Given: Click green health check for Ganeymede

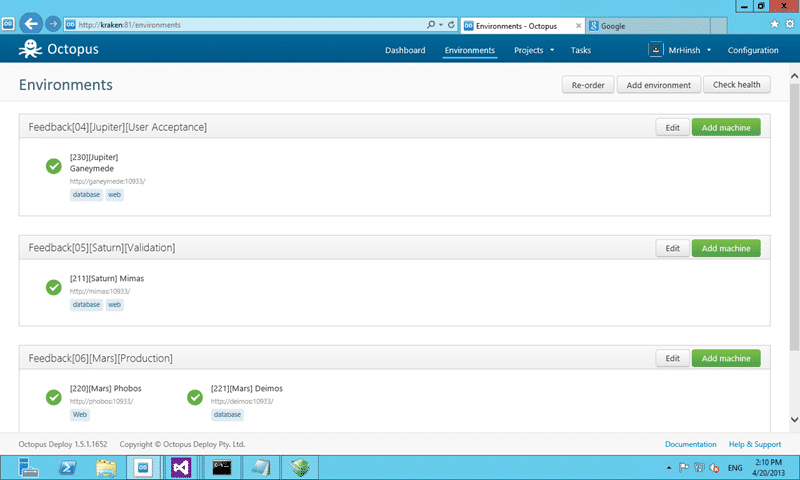Looking at the screenshot, I should click(54, 166).
